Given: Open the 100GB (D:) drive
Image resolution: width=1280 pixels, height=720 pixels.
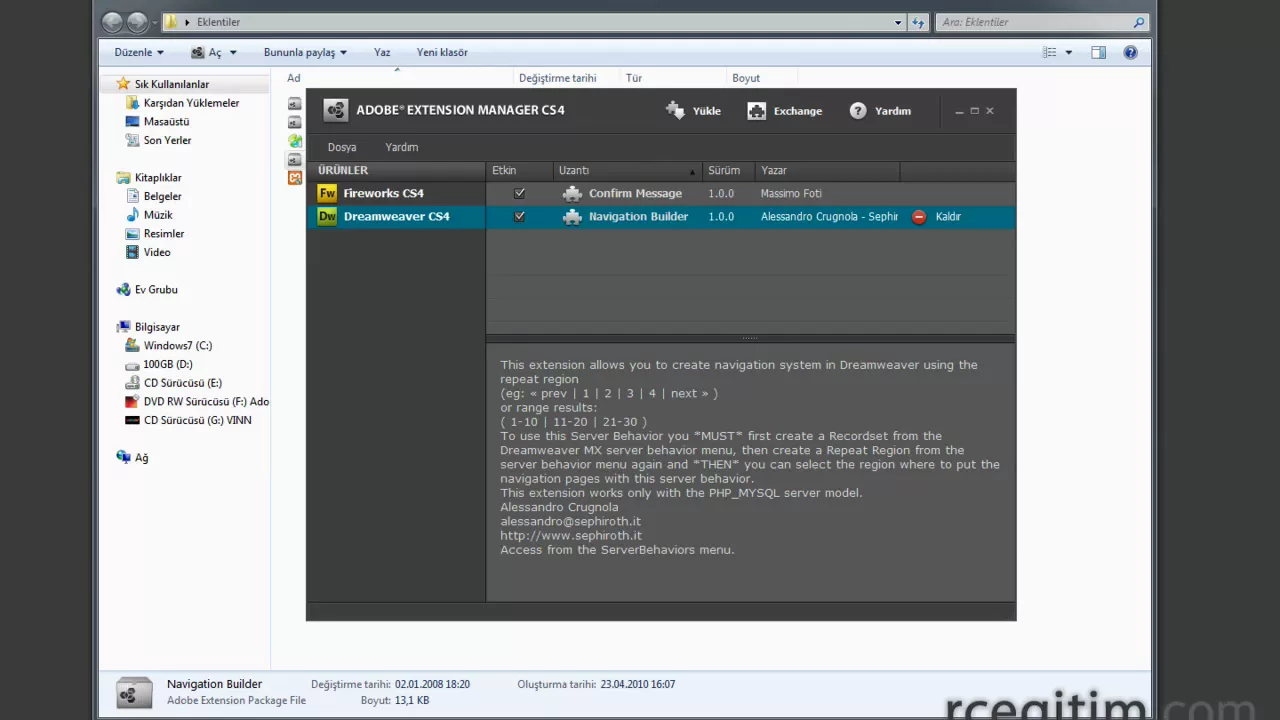Looking at the screenshot, I should point(167,364).
